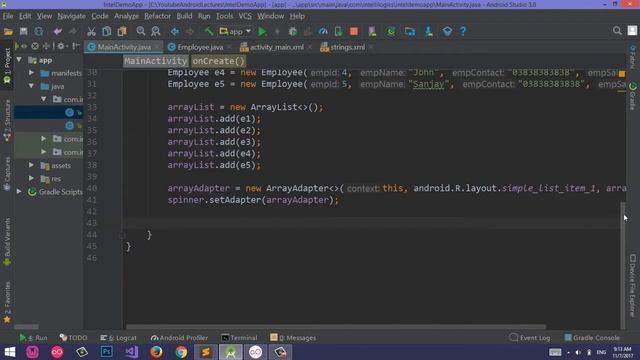
Task: Click the onCreate() breadcrumb
Action: [218, 61]
